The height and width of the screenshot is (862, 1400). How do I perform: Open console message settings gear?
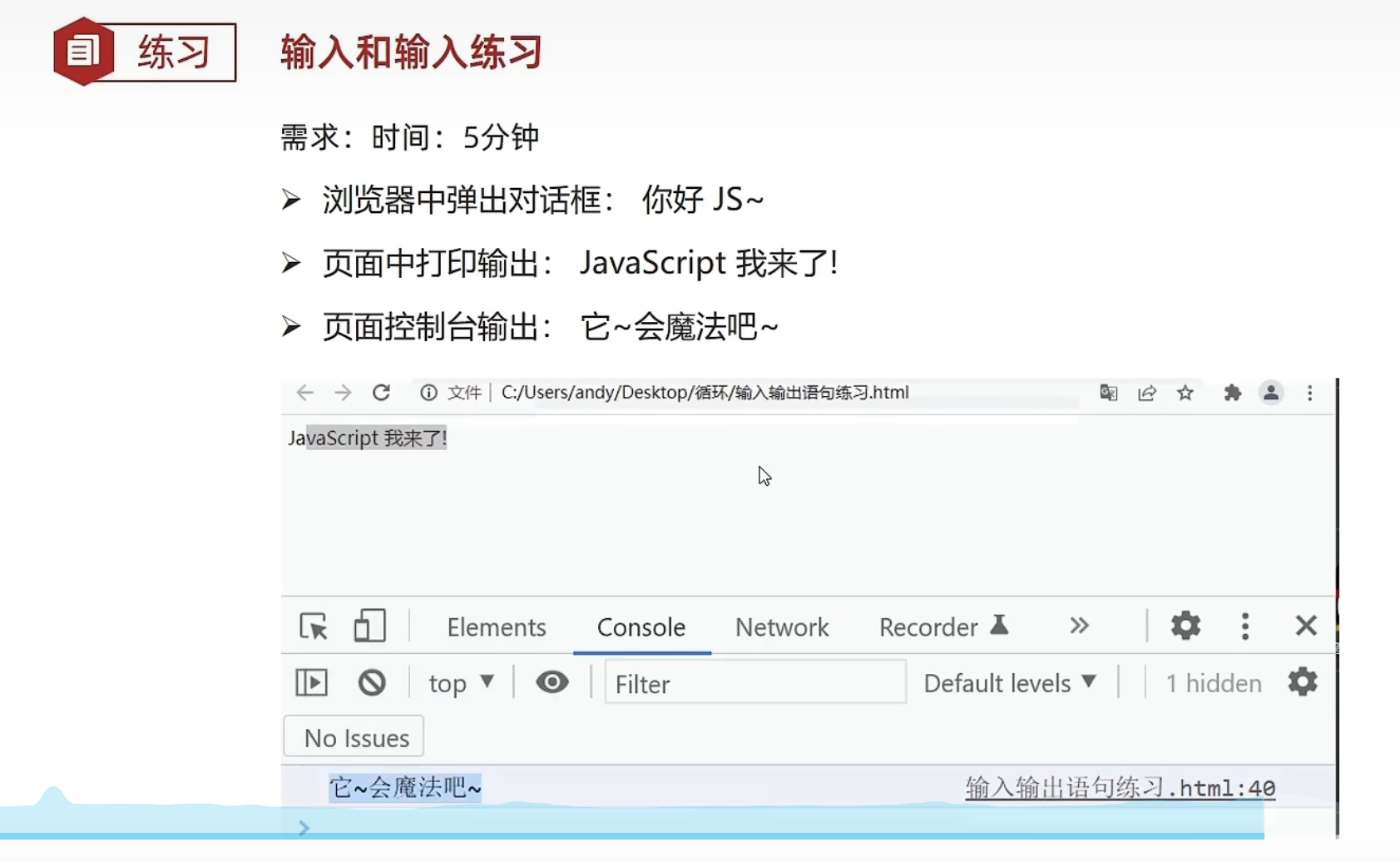1301,681
